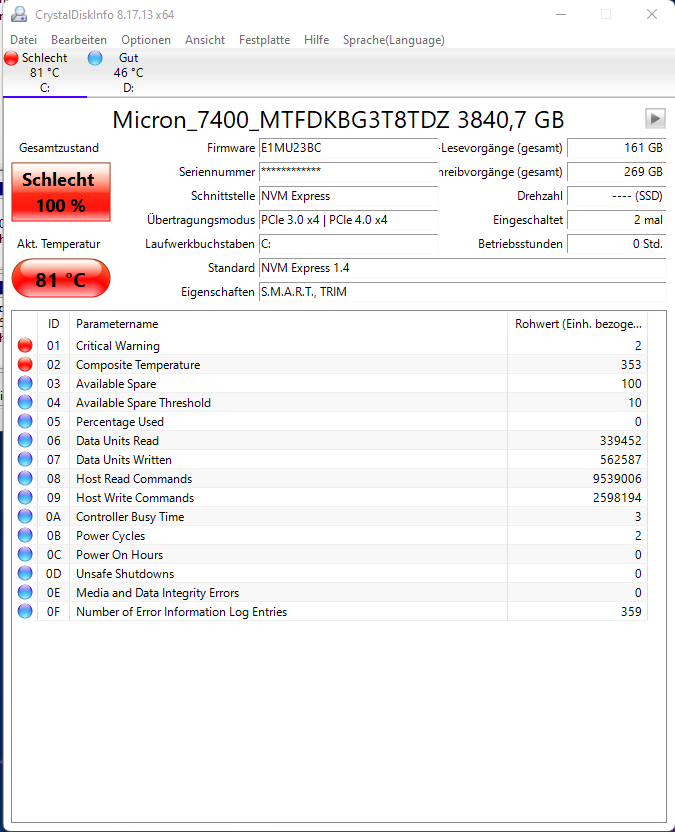Click raw value 359 for Error Log Entries
The height and width of the screenshot is (832, 675).
[631, 612]
